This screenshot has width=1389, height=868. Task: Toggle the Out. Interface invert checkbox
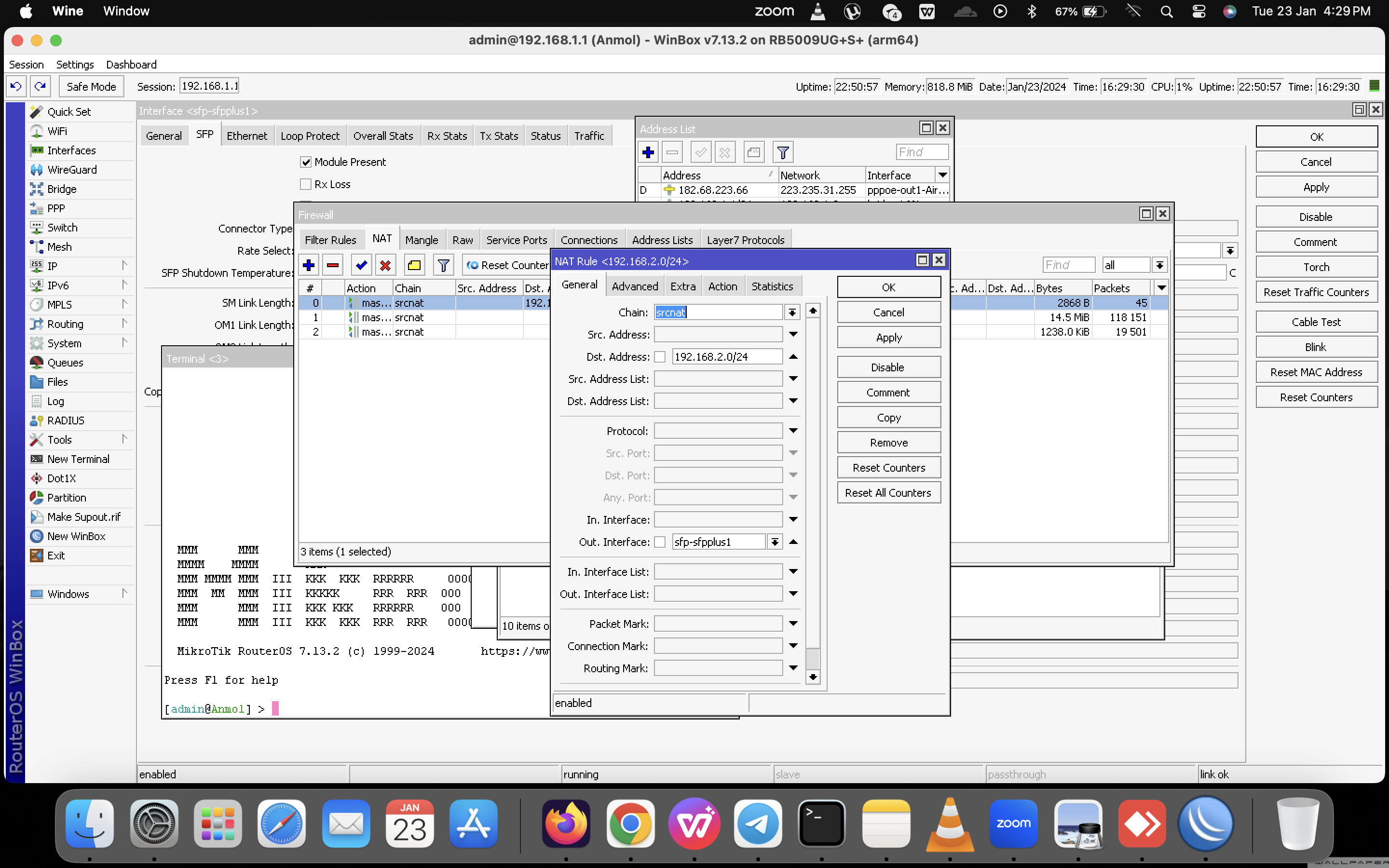pyautogui.click(x=660, y=542)
